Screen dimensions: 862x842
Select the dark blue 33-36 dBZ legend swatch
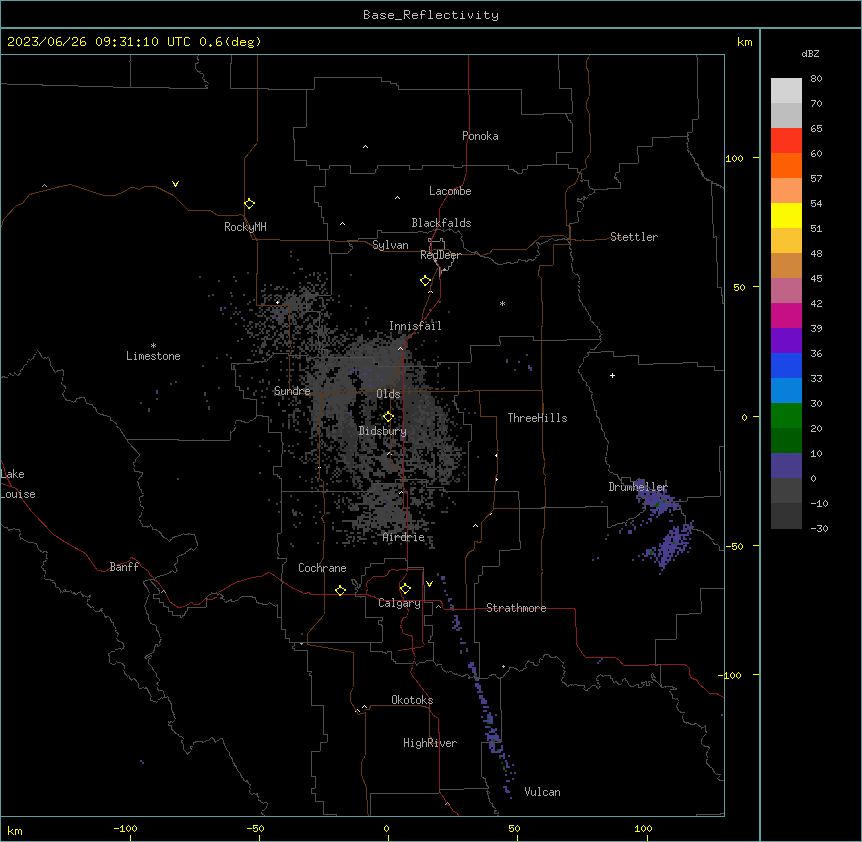click(786, 365)
